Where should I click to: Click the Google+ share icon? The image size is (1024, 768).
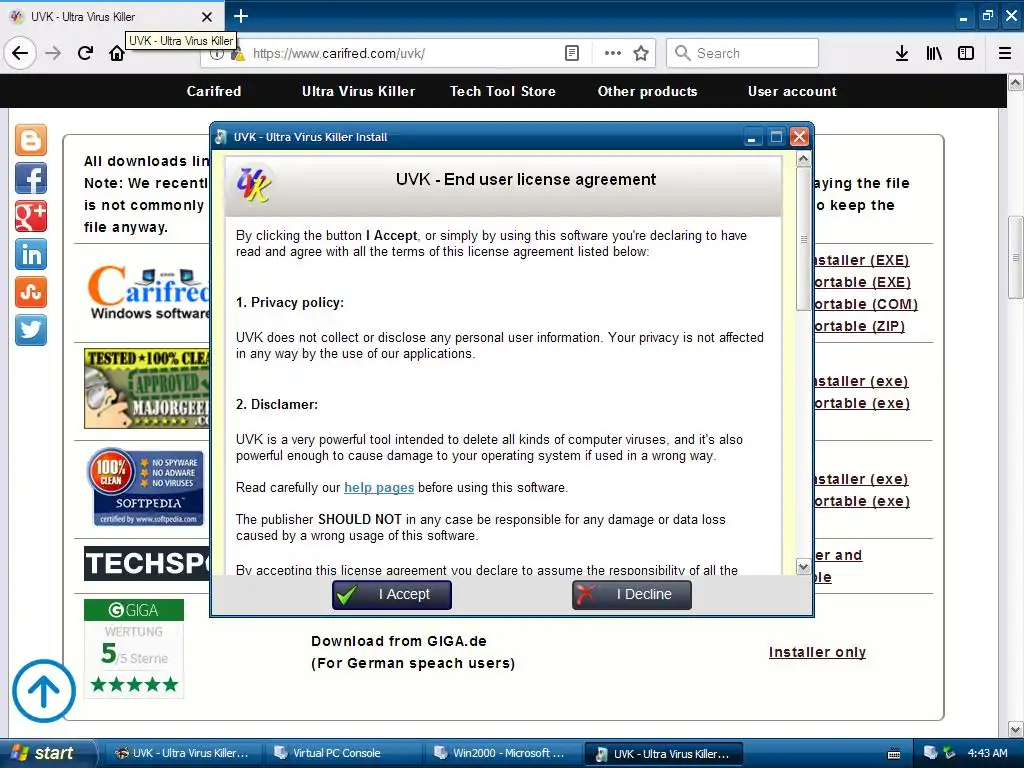(x=31, y=216)
